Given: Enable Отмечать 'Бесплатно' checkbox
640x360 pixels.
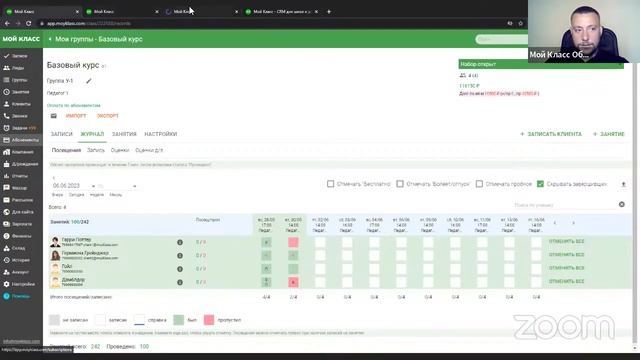Looking at the screenshot, I should point(331,184).
